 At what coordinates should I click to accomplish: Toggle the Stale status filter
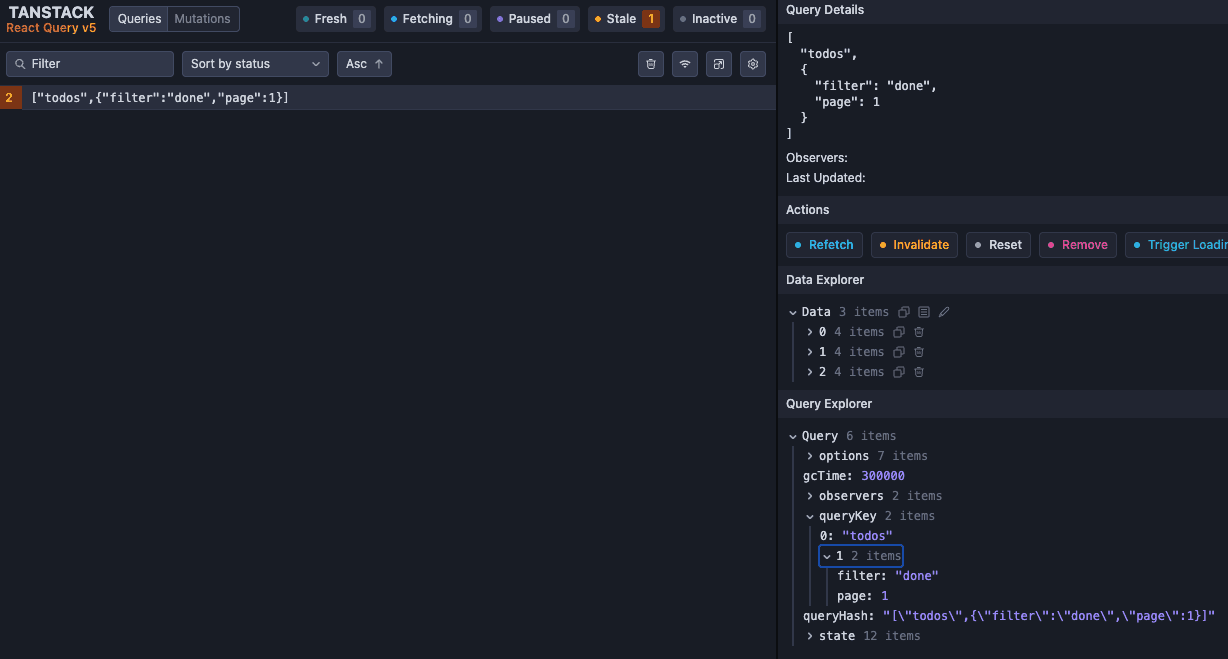624,19
